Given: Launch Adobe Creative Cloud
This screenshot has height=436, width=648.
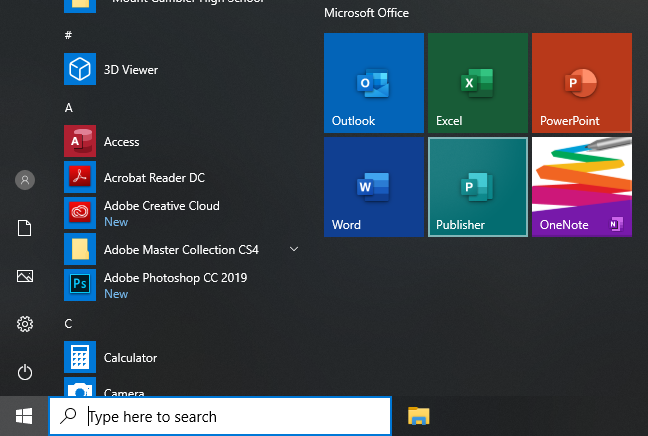Looking at the screenshot, I should [182, 213].
